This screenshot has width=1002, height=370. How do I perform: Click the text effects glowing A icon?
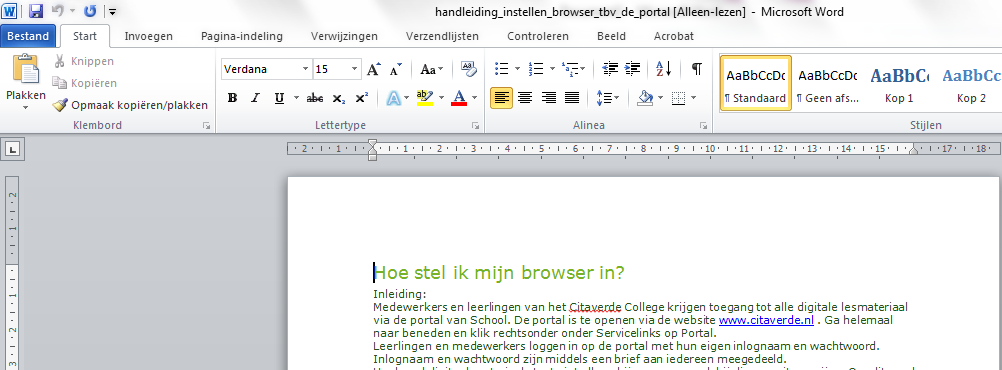(394, 98)
